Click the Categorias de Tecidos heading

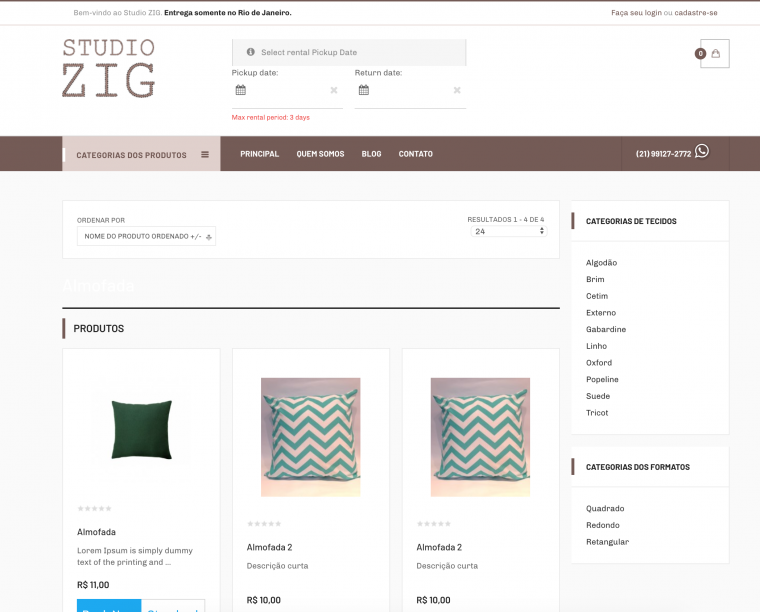tap(631, 221)
